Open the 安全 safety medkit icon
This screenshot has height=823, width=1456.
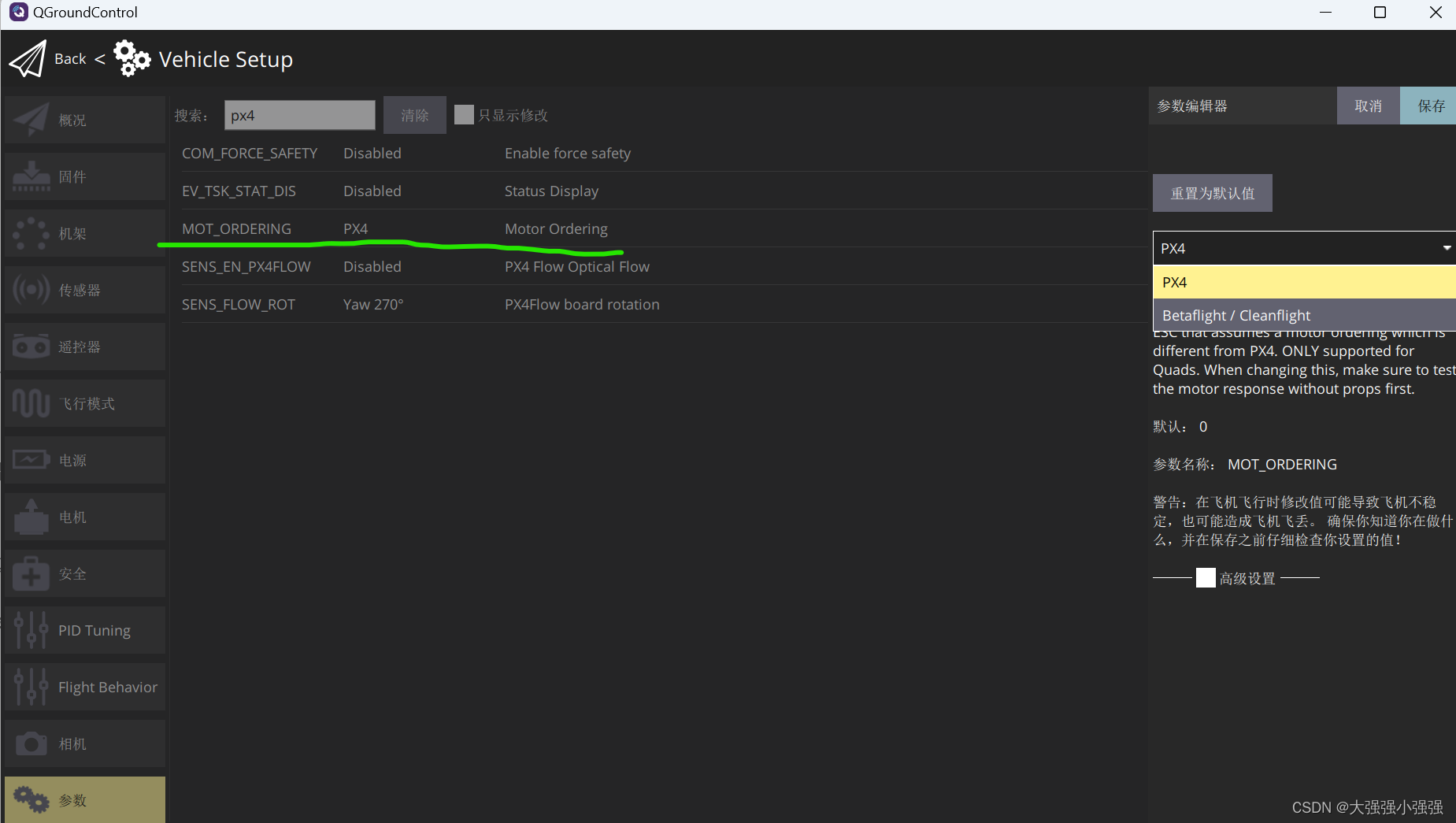31,573
